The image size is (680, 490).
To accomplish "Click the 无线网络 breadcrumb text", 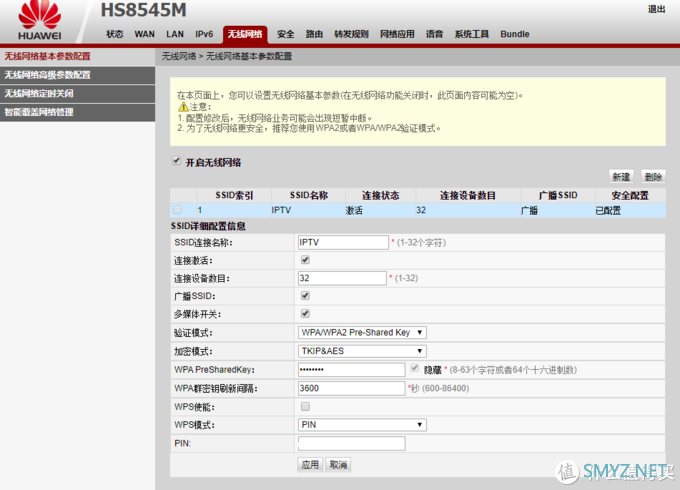I will tap(179, 56).
